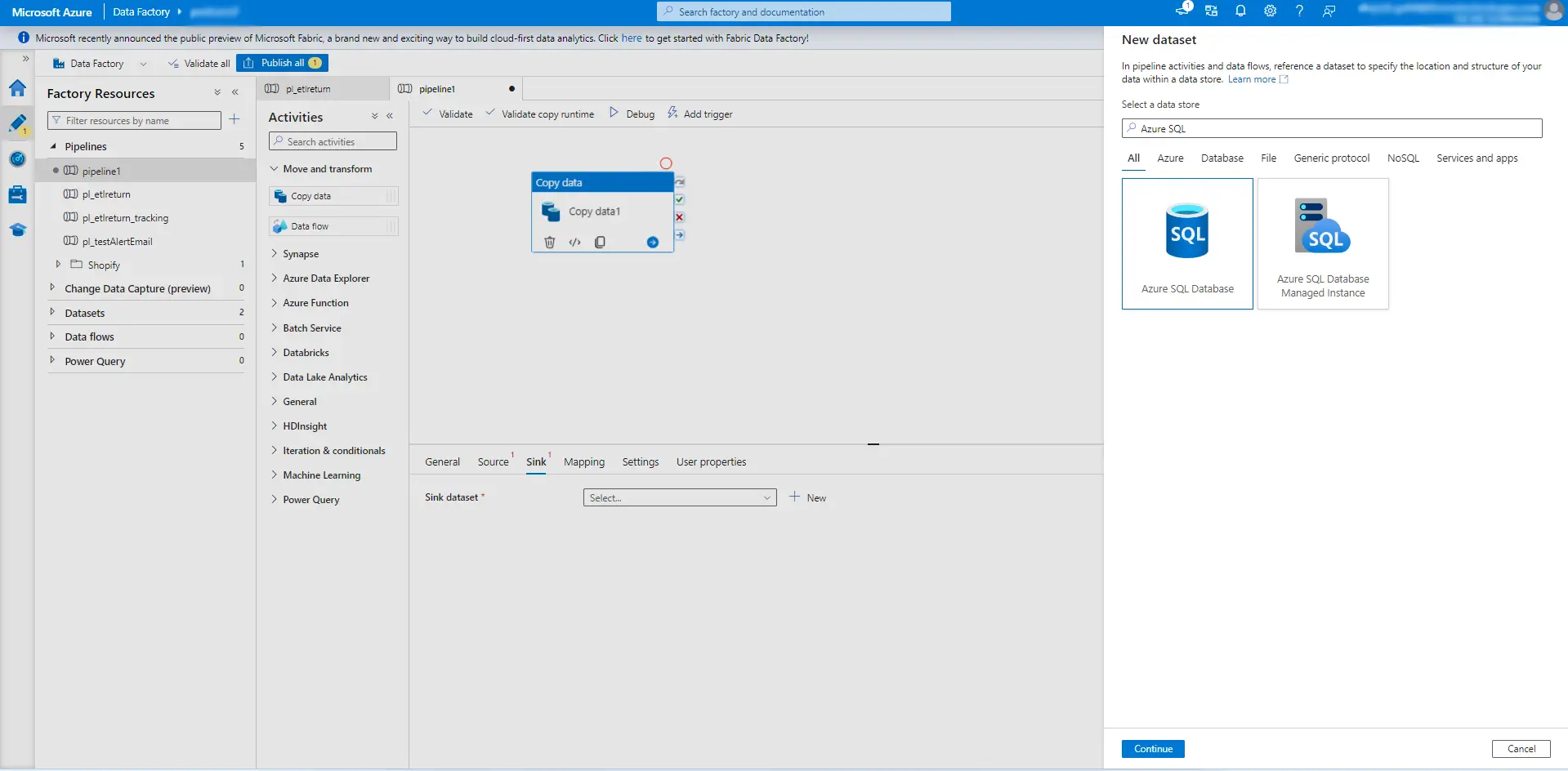This screenshot has height=771, width=1568.
Task: Click the blue add-output arrow on Copy data1
Action: pyautogui.click(x=653, y=242)
